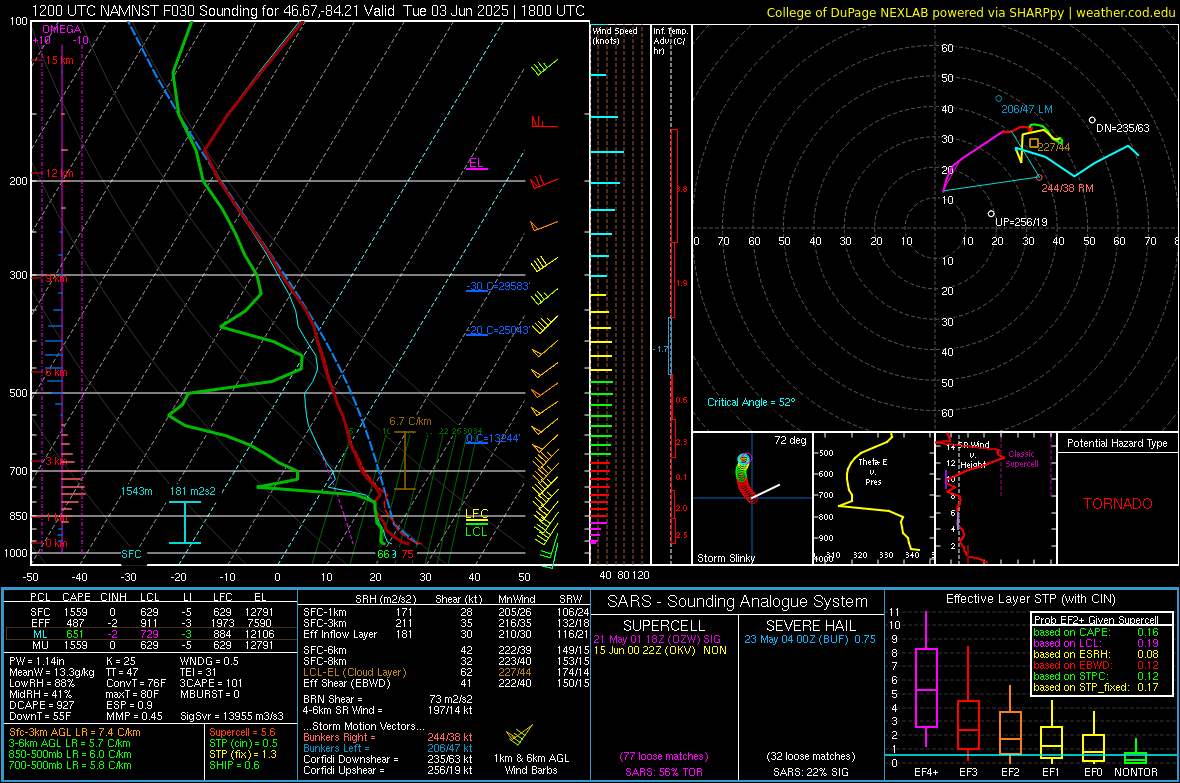Click the Bunkers right mover circle marker on hodograph
This screenshot has height=783, width=1180.
click(1039, 178)
